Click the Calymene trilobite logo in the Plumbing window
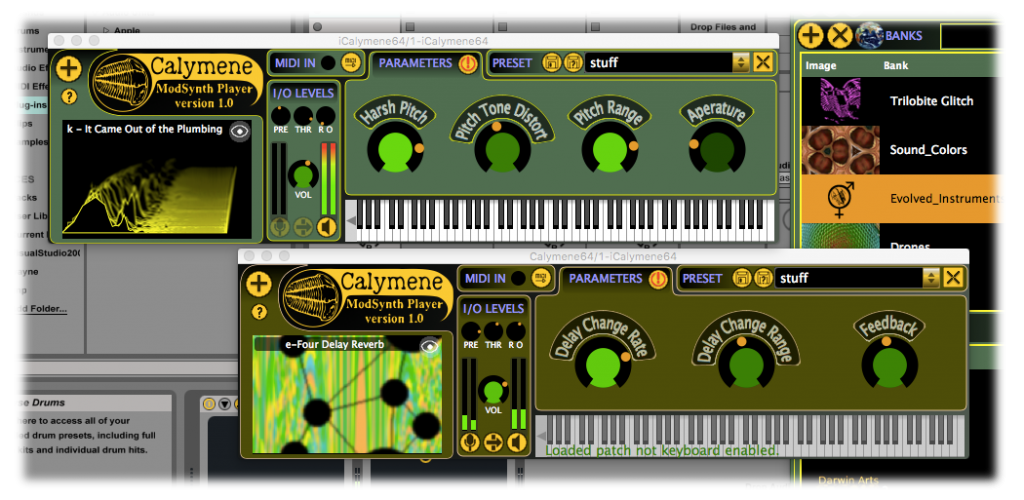 pos(121,82)
